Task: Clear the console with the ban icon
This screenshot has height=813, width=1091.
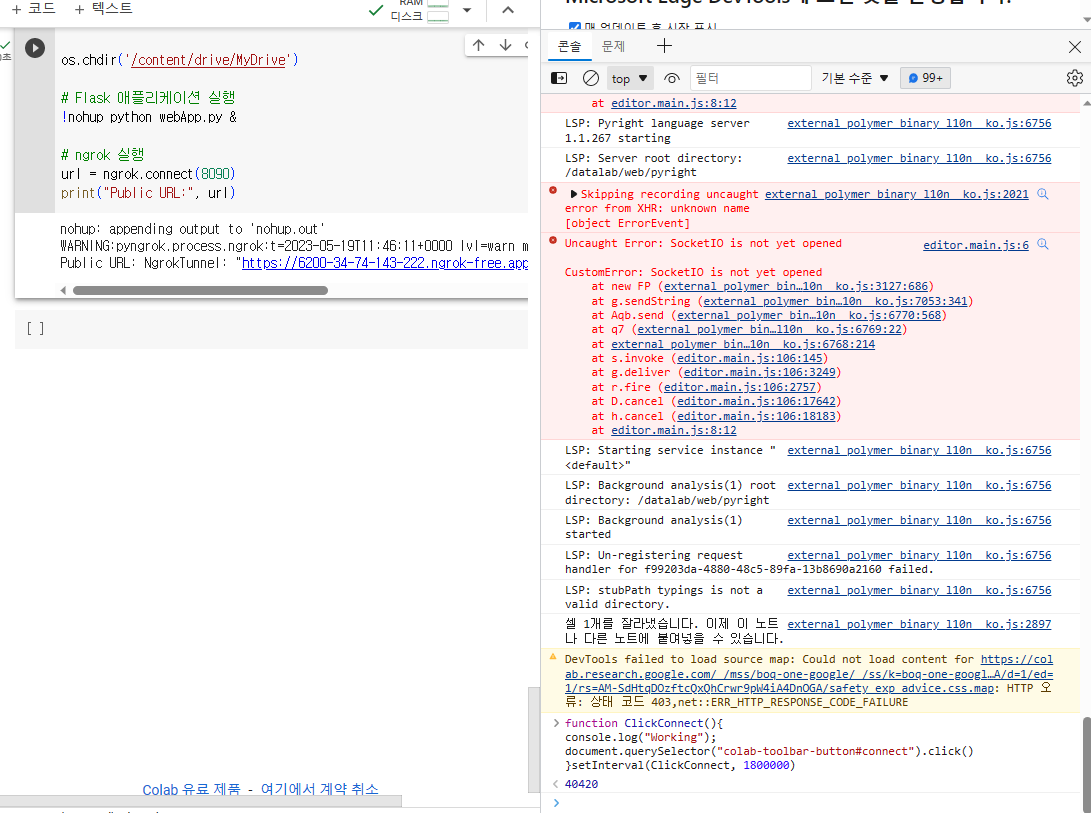Action: [591, 78]
